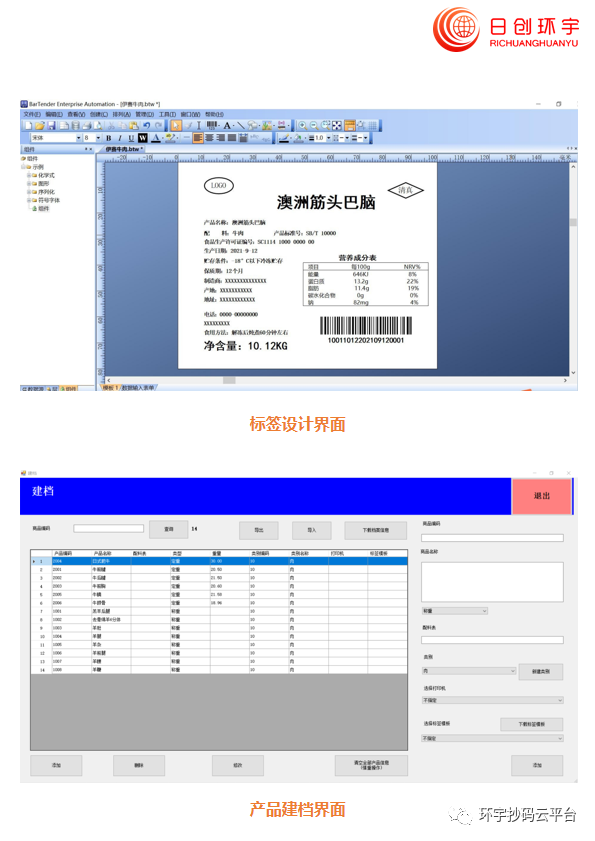The image size is (595, 841).
Task: Click the Undo arrow icon
Action: tap(146, 126)
